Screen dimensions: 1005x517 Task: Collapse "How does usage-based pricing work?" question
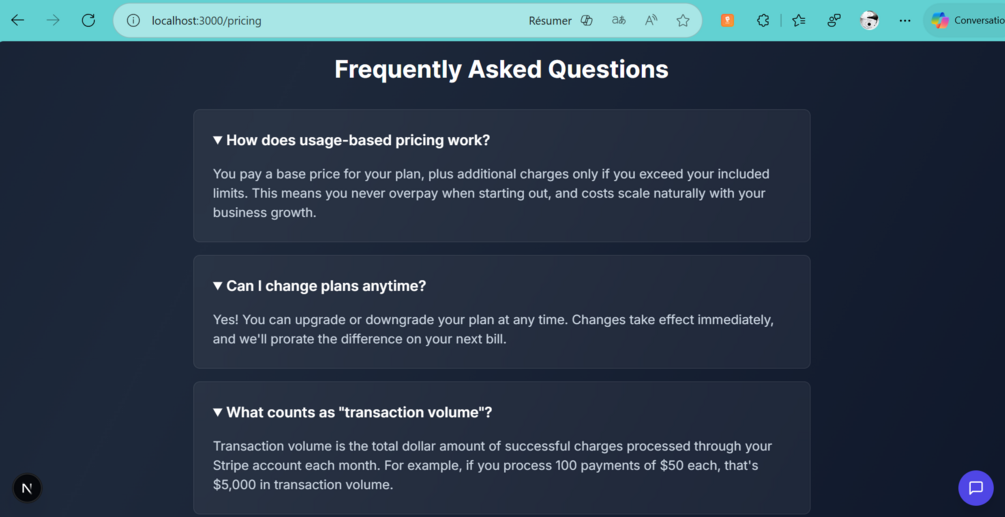pyautogui.click(x=351, y=140)
